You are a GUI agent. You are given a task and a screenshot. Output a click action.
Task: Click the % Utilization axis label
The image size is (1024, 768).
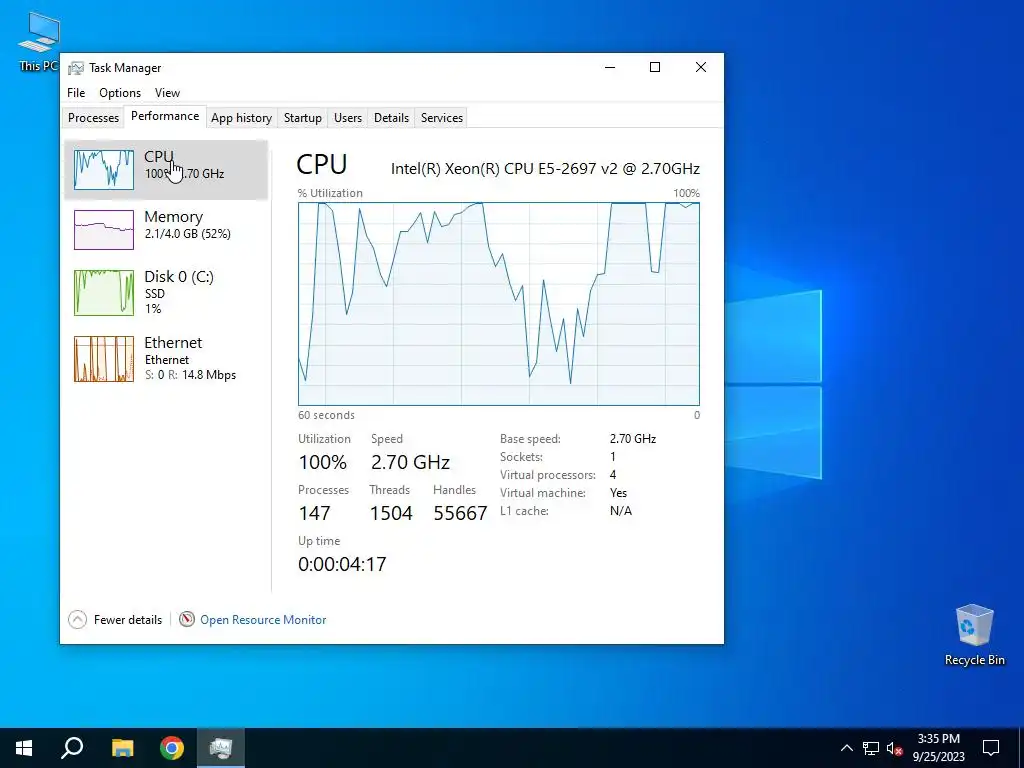pos(330,193)
